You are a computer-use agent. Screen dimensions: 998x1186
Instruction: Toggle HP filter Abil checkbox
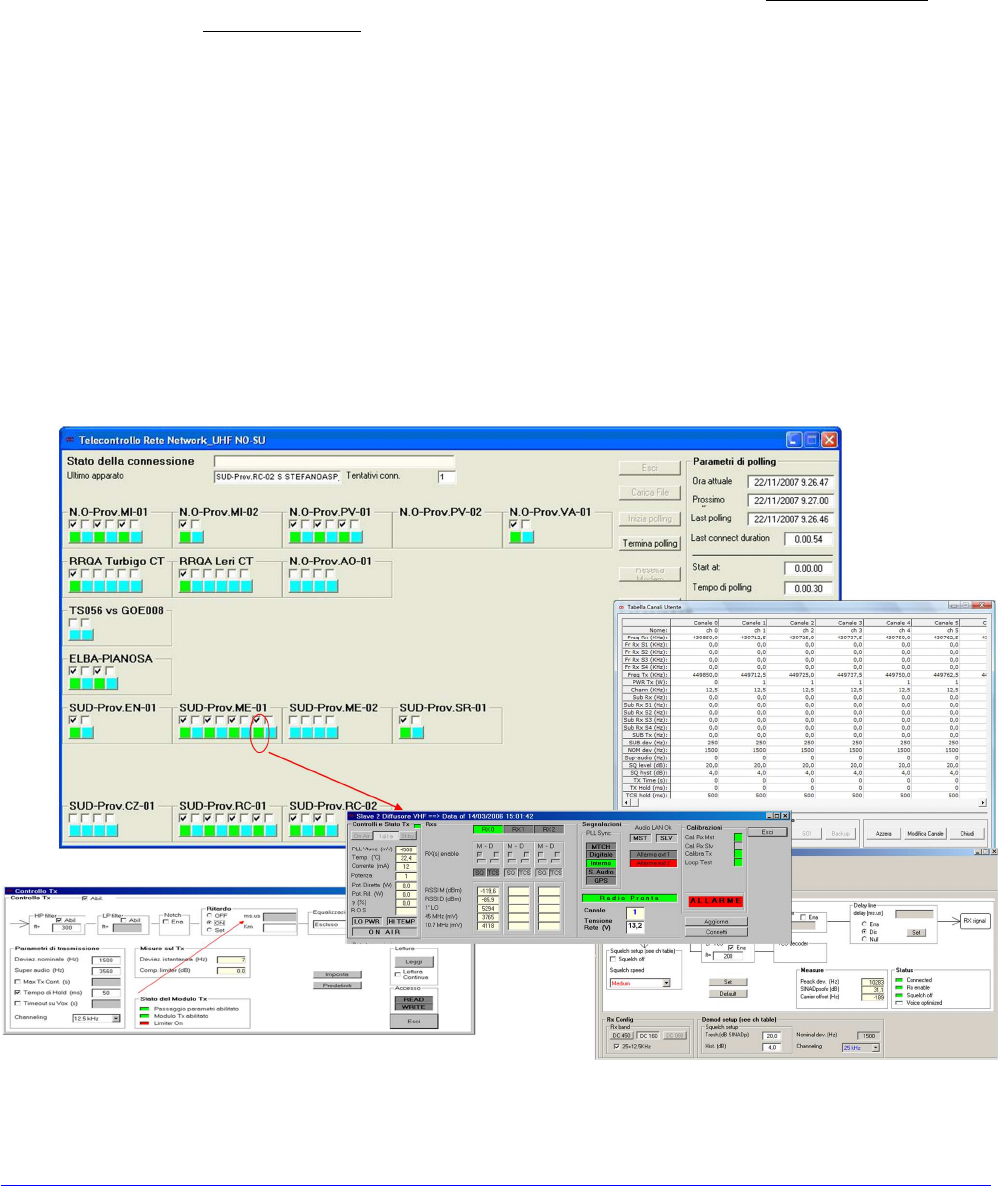[58, 920]
